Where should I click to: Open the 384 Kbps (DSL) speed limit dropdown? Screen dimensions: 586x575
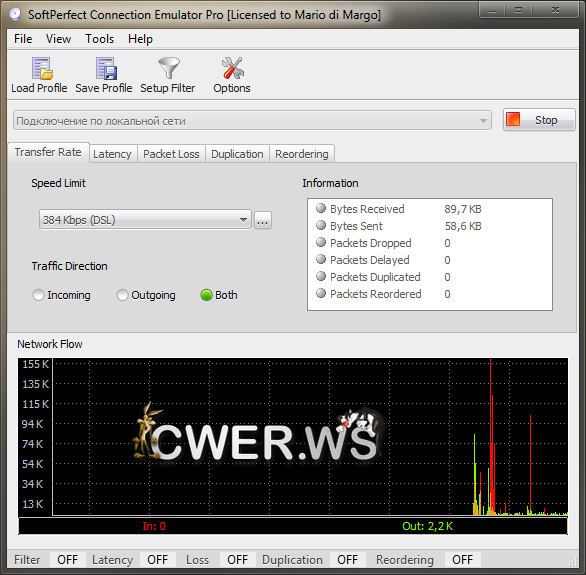145,220
